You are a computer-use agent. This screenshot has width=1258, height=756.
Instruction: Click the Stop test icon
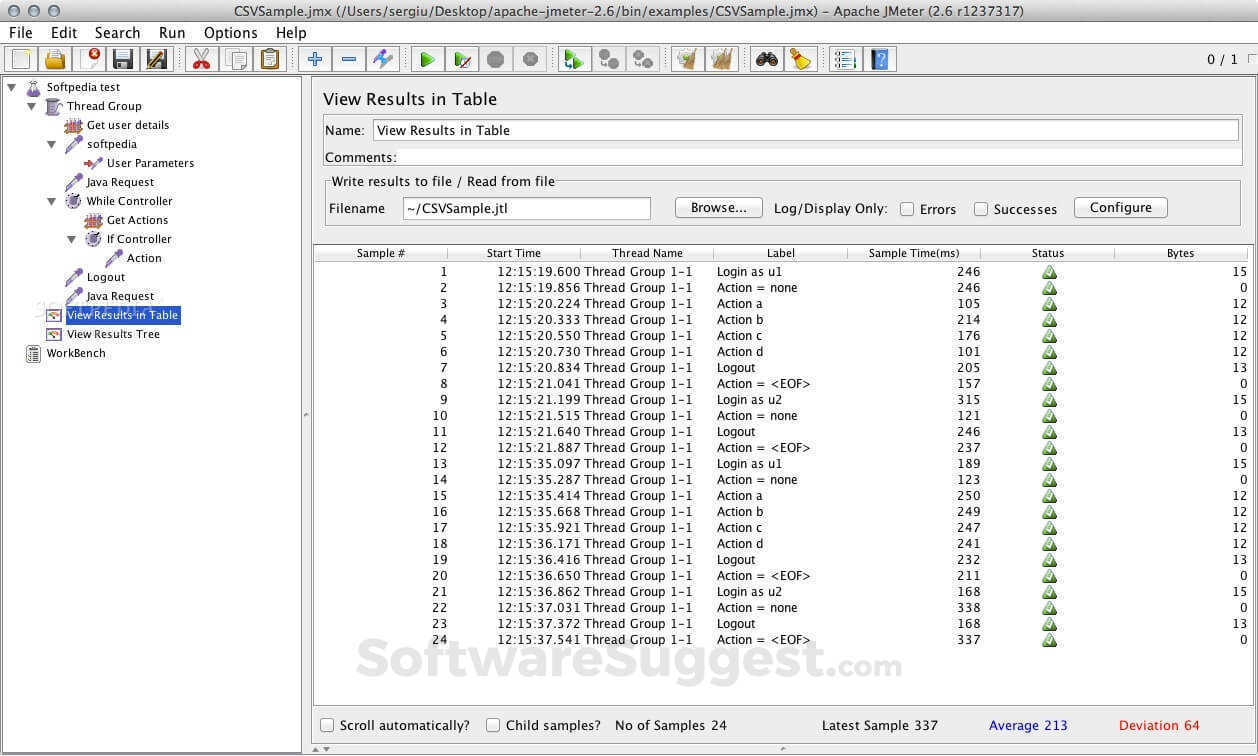(x=495, y=59)
